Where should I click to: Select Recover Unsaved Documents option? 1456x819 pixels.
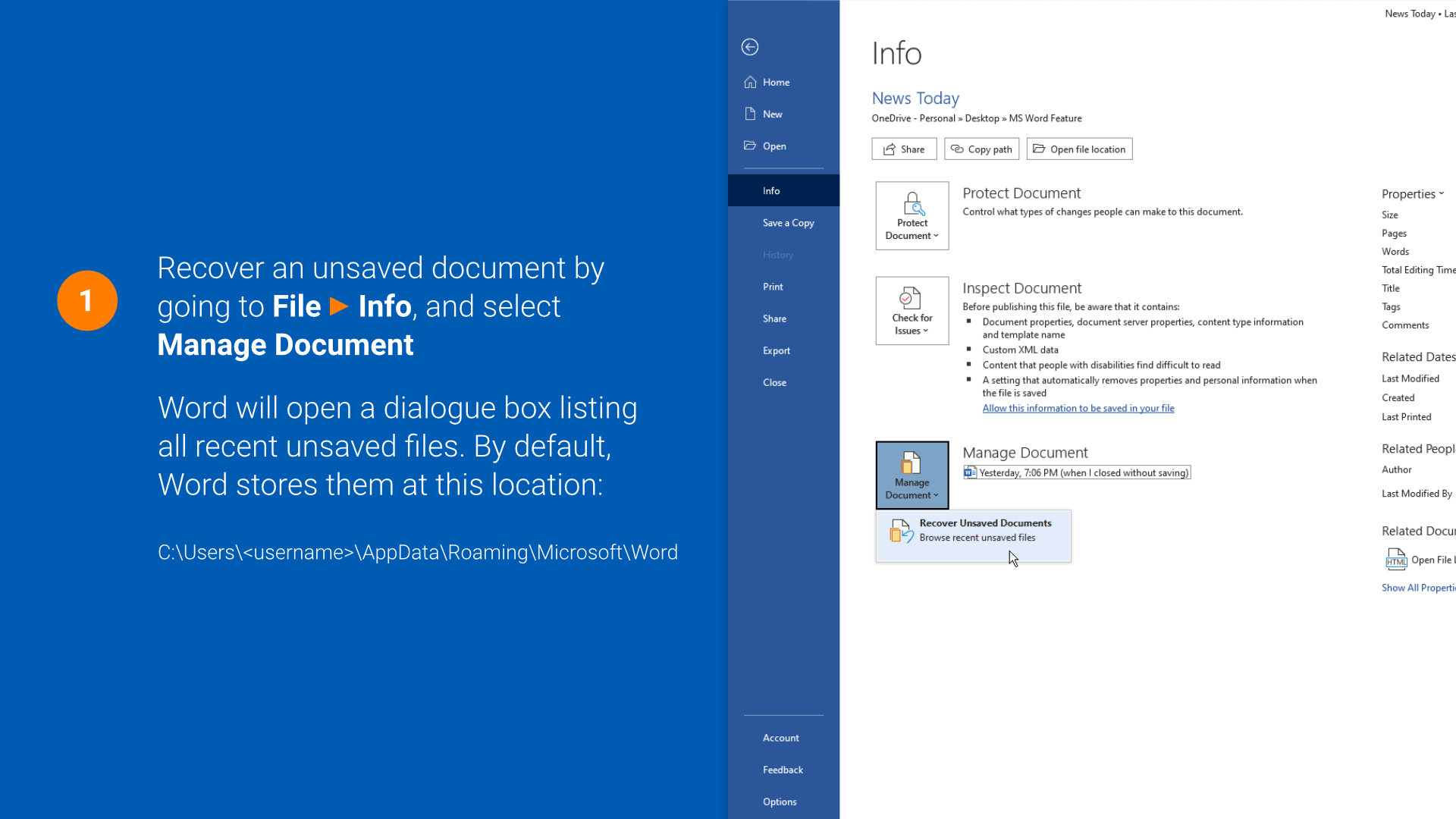coord(974,535)
